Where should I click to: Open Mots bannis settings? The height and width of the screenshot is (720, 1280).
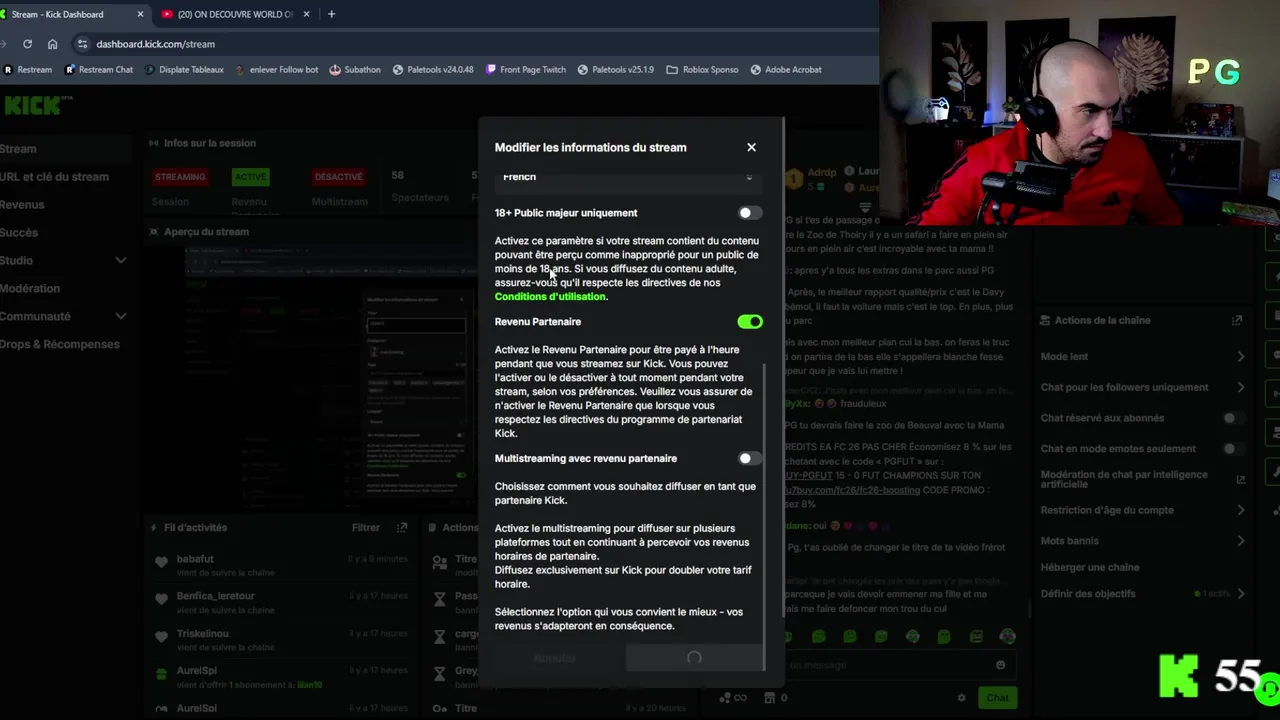1143,542
